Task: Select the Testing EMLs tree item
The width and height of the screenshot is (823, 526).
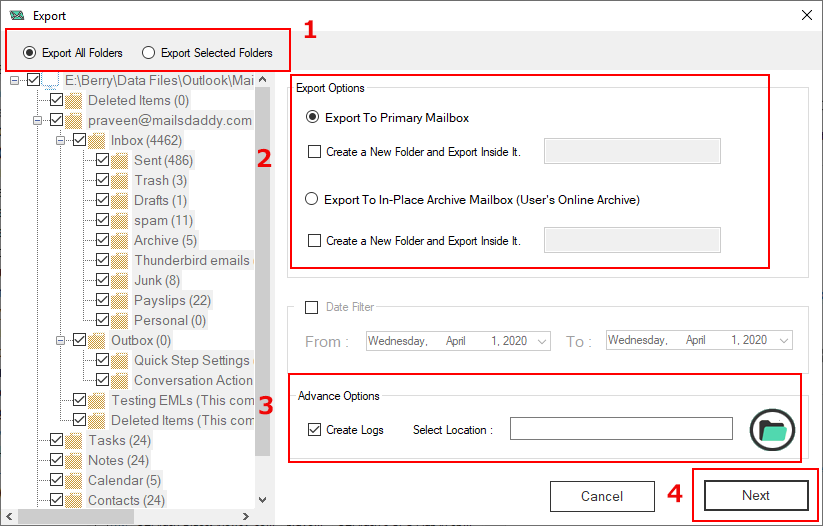Action: pos(182,401)
